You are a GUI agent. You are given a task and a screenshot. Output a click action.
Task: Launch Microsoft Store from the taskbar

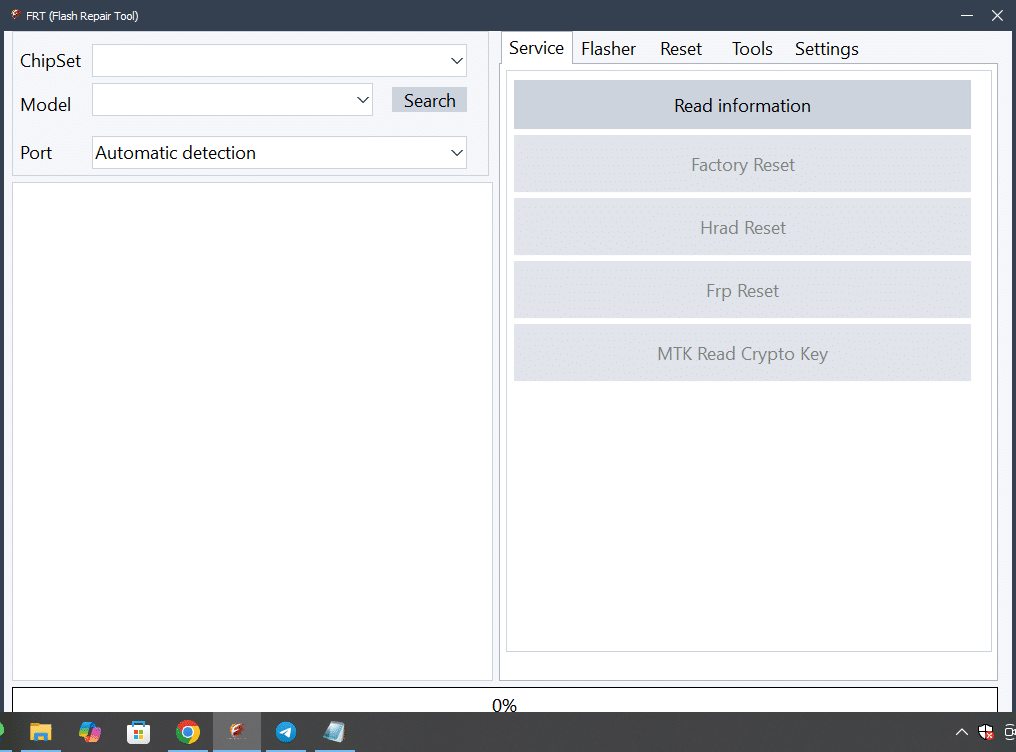point(138,732)
